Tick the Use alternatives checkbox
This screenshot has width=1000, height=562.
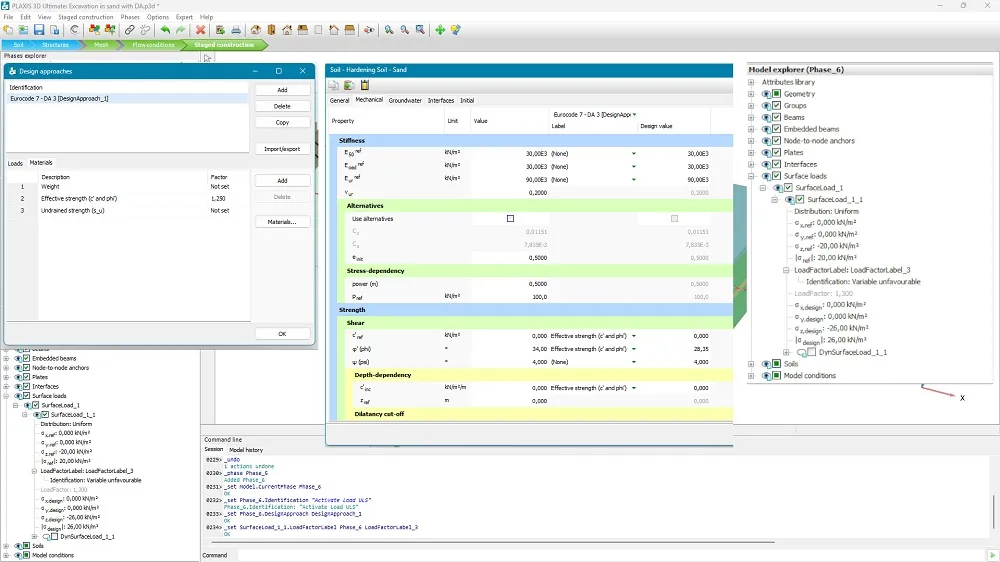(510, 219)
